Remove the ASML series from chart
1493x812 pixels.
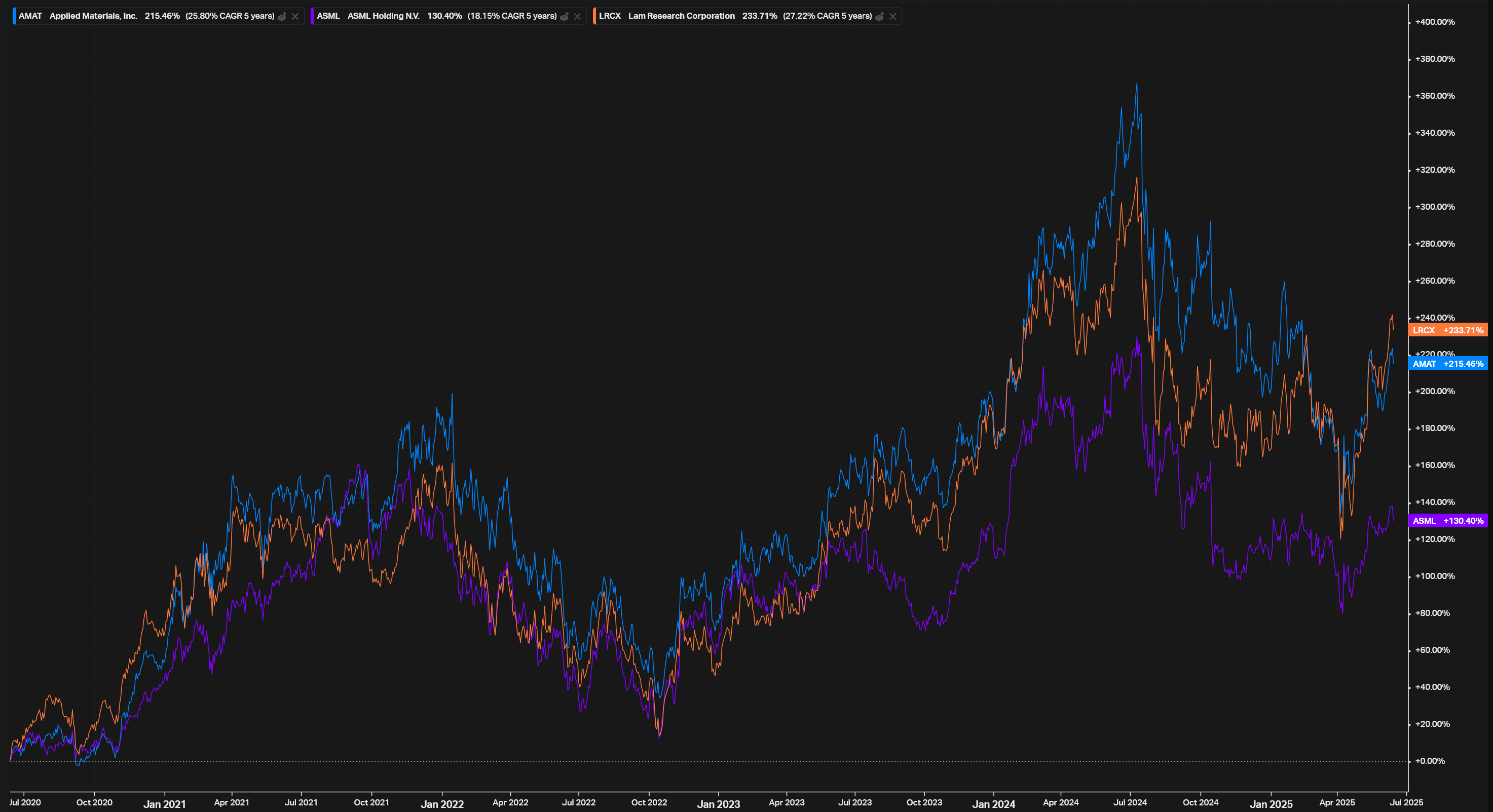tap(577, 16)
